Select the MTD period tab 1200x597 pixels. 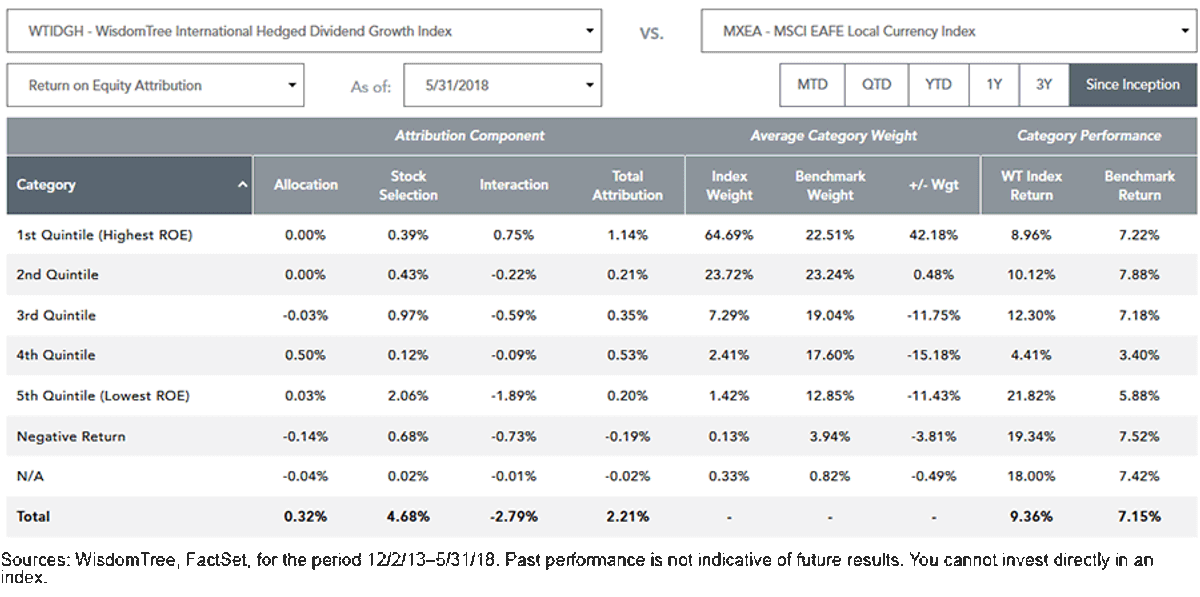(x=812, y=85)
